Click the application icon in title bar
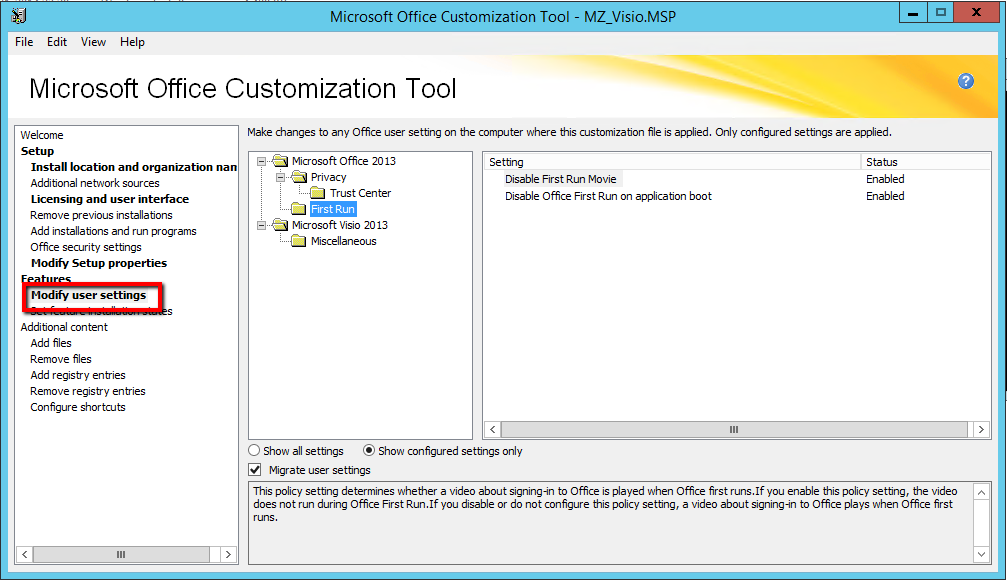 coord(18,15)
